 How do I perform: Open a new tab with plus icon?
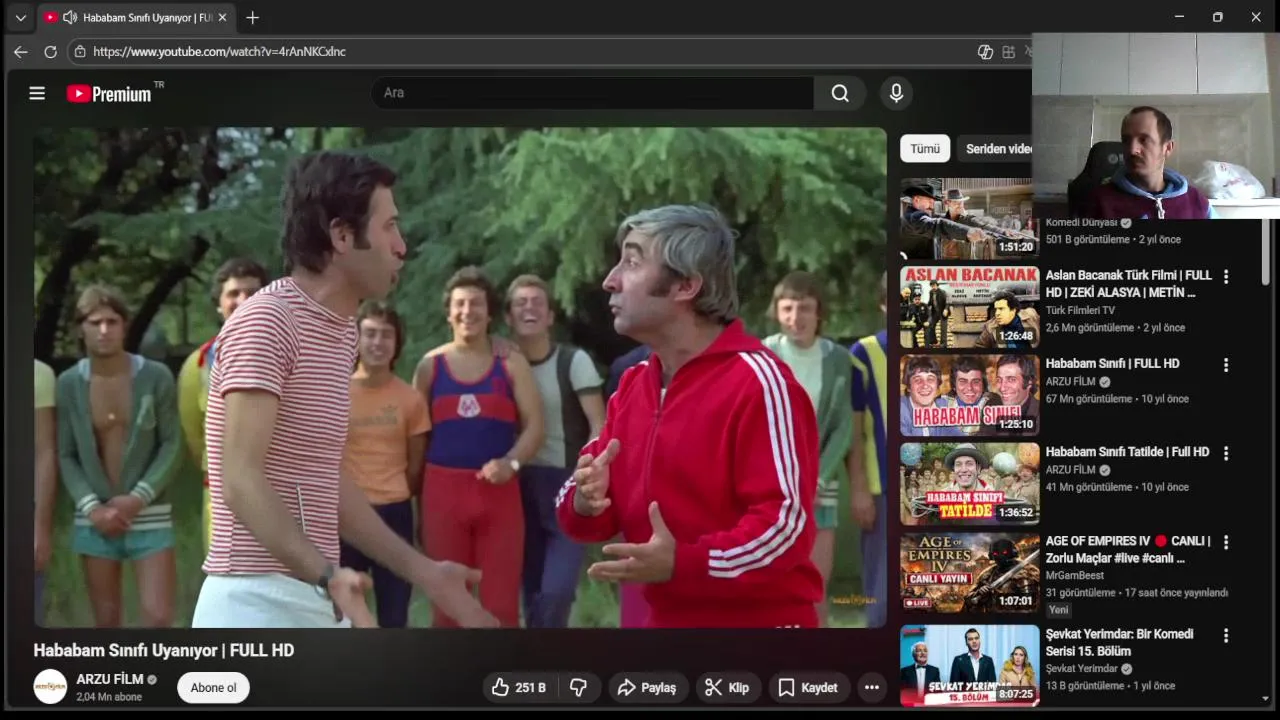[x=252, y=17]
